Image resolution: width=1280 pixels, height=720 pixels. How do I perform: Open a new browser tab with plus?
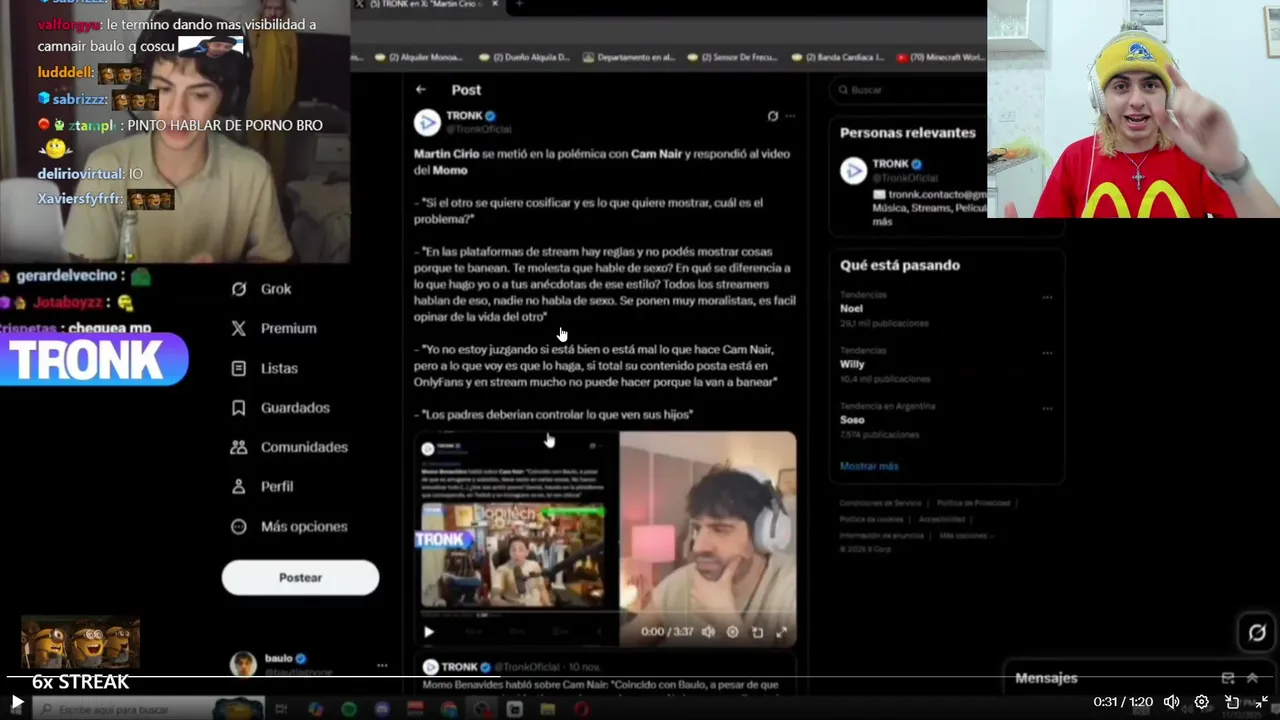pyautogui.click(x=518, y=5)
